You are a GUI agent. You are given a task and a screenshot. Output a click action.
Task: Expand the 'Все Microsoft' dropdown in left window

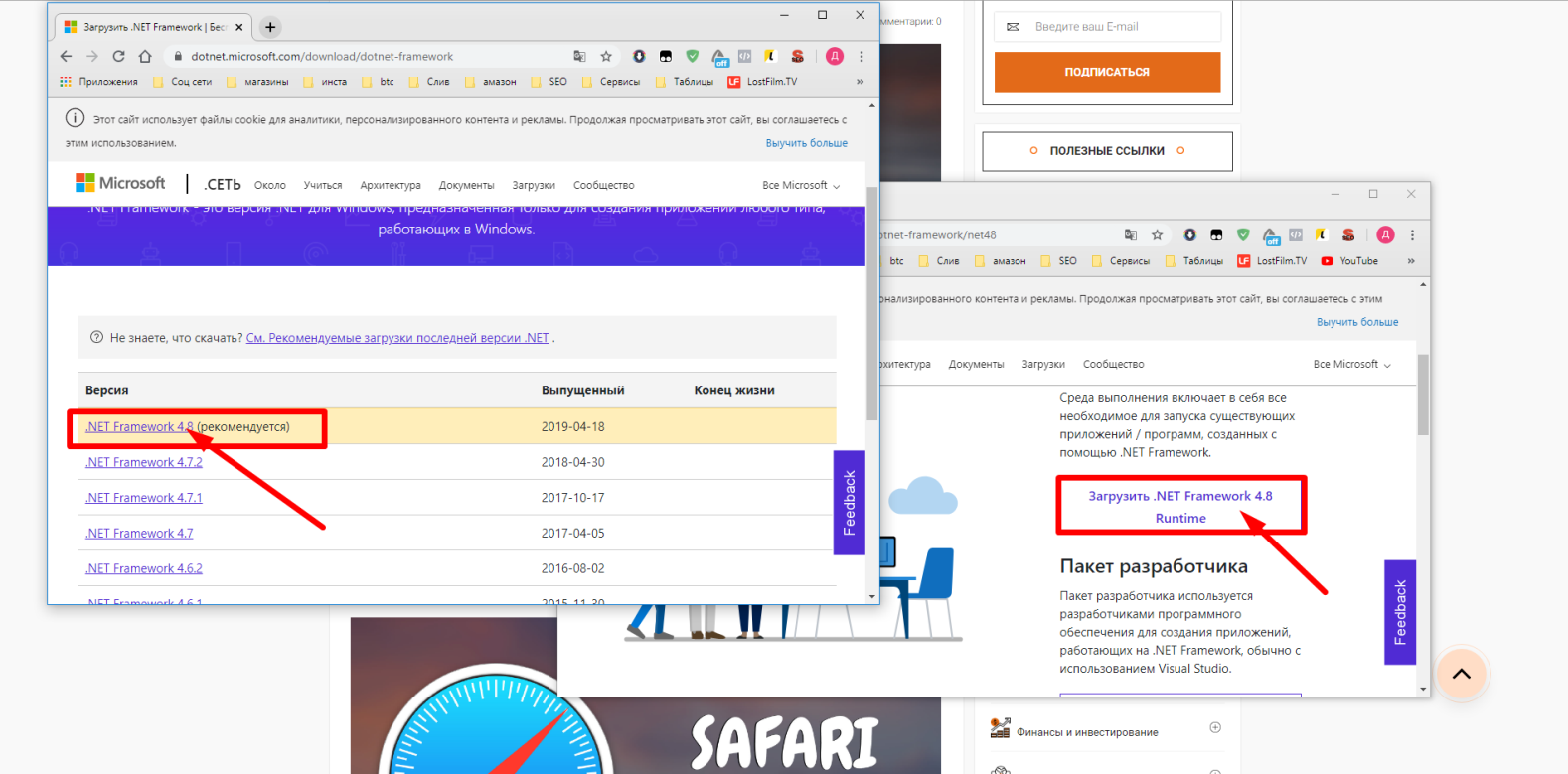tap(801, 185)
